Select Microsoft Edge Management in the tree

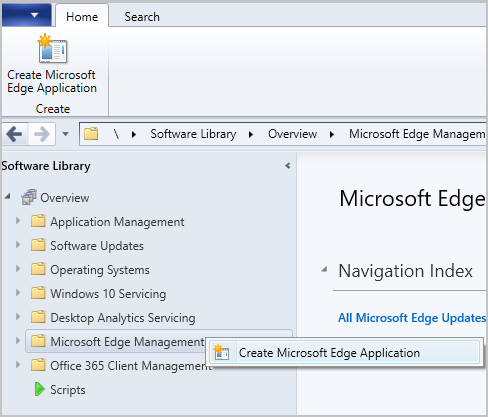click(x=127, y=342)
